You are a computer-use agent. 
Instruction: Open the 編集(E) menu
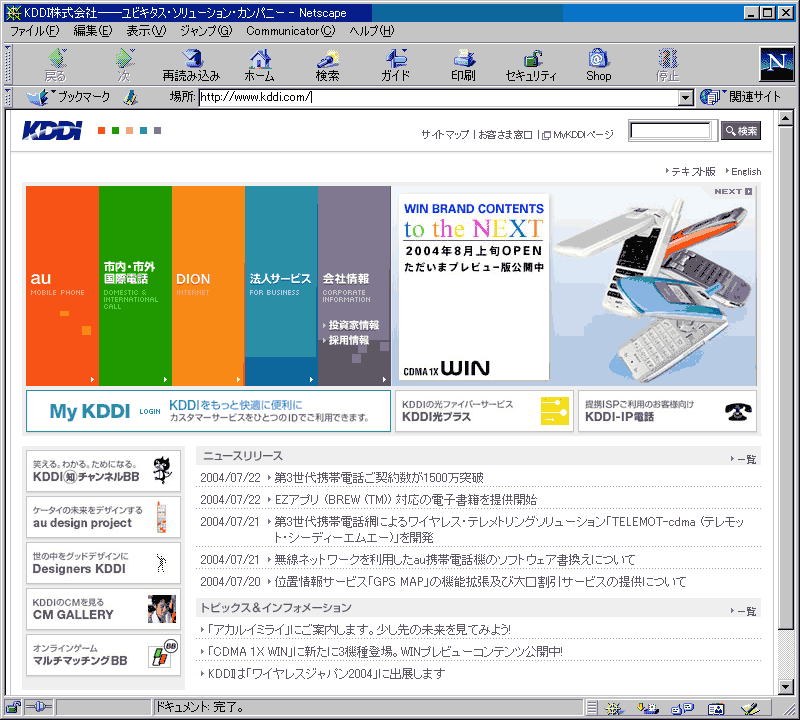[93, 31]
